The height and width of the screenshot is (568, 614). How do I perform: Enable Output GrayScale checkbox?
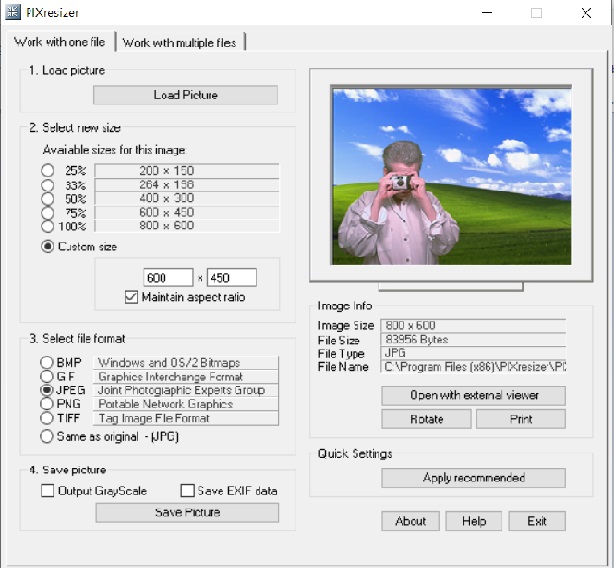48,491
